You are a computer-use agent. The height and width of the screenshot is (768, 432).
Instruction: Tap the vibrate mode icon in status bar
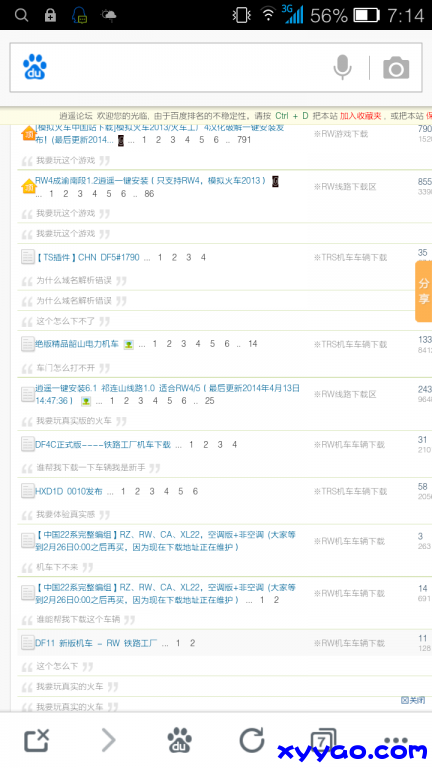tap(241, 15)
